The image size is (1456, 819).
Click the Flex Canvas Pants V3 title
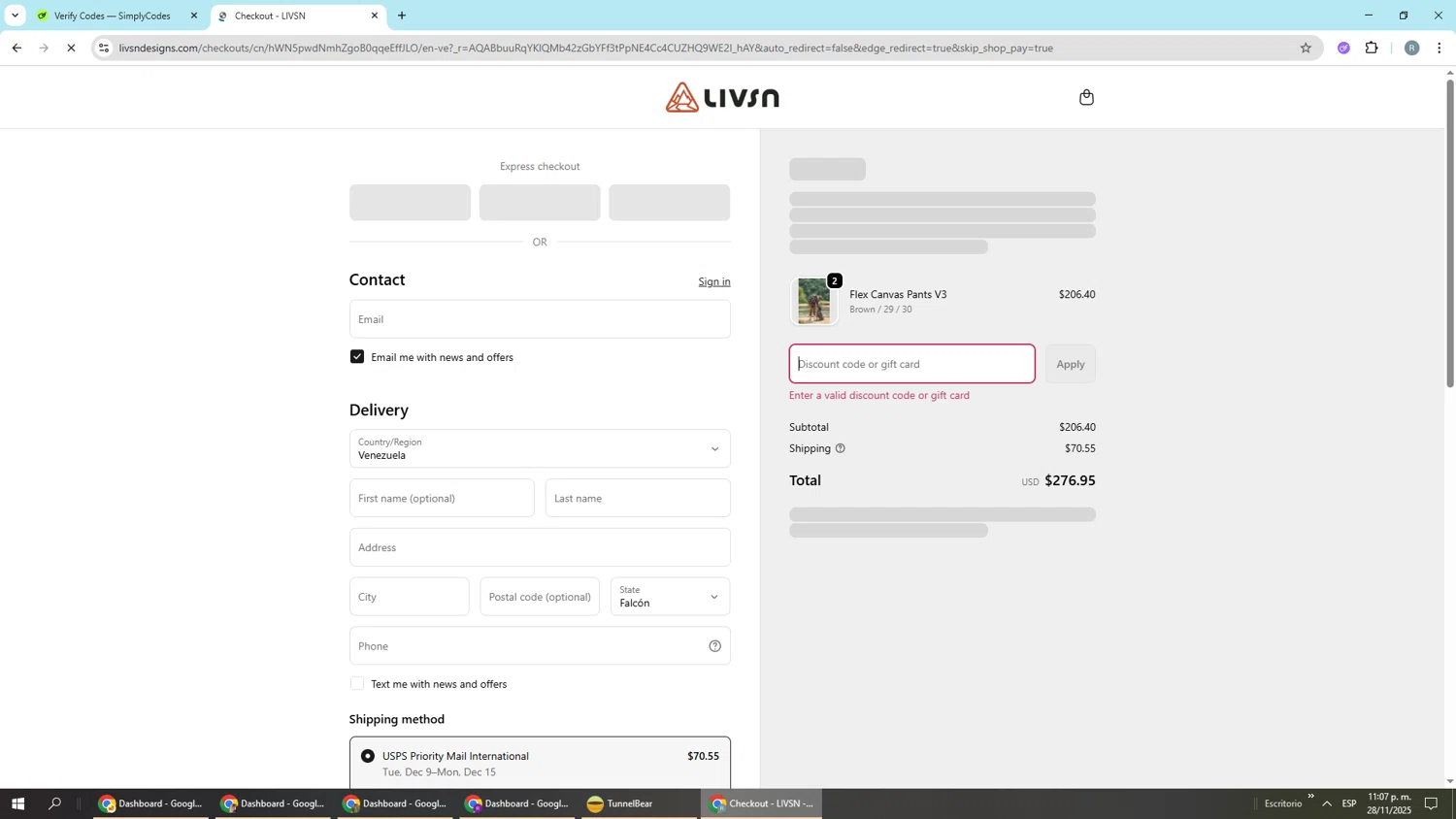point(898,294)
